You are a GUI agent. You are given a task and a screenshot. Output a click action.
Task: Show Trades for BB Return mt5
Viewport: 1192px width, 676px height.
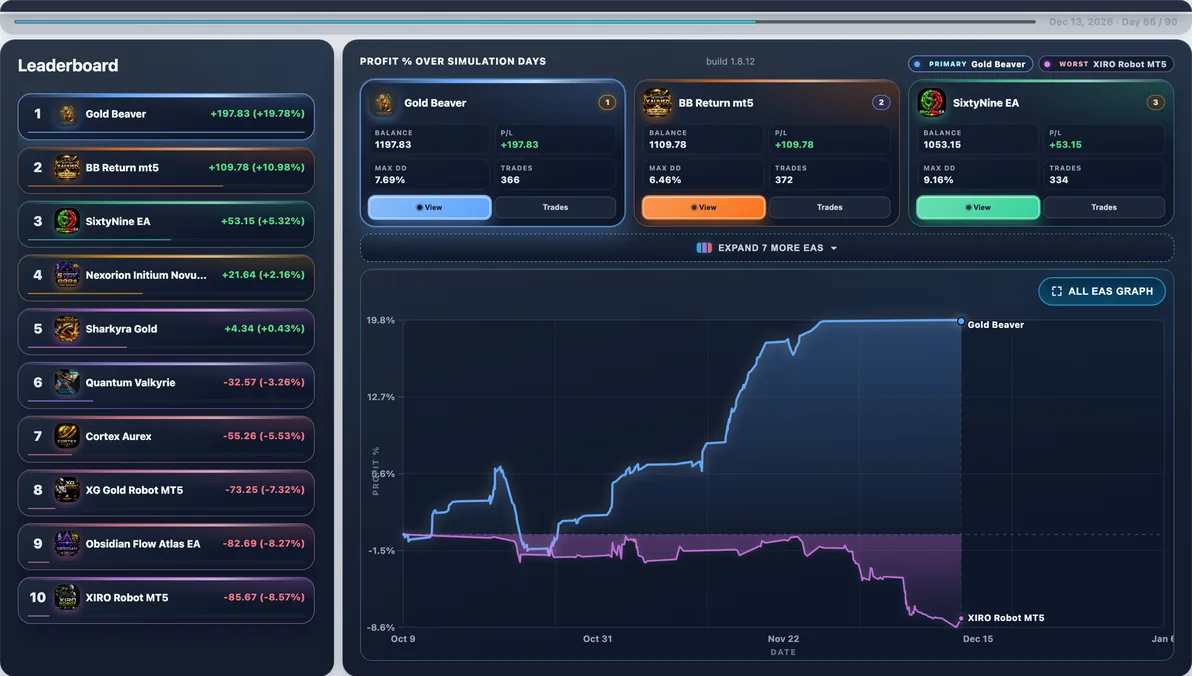(829, 208)
